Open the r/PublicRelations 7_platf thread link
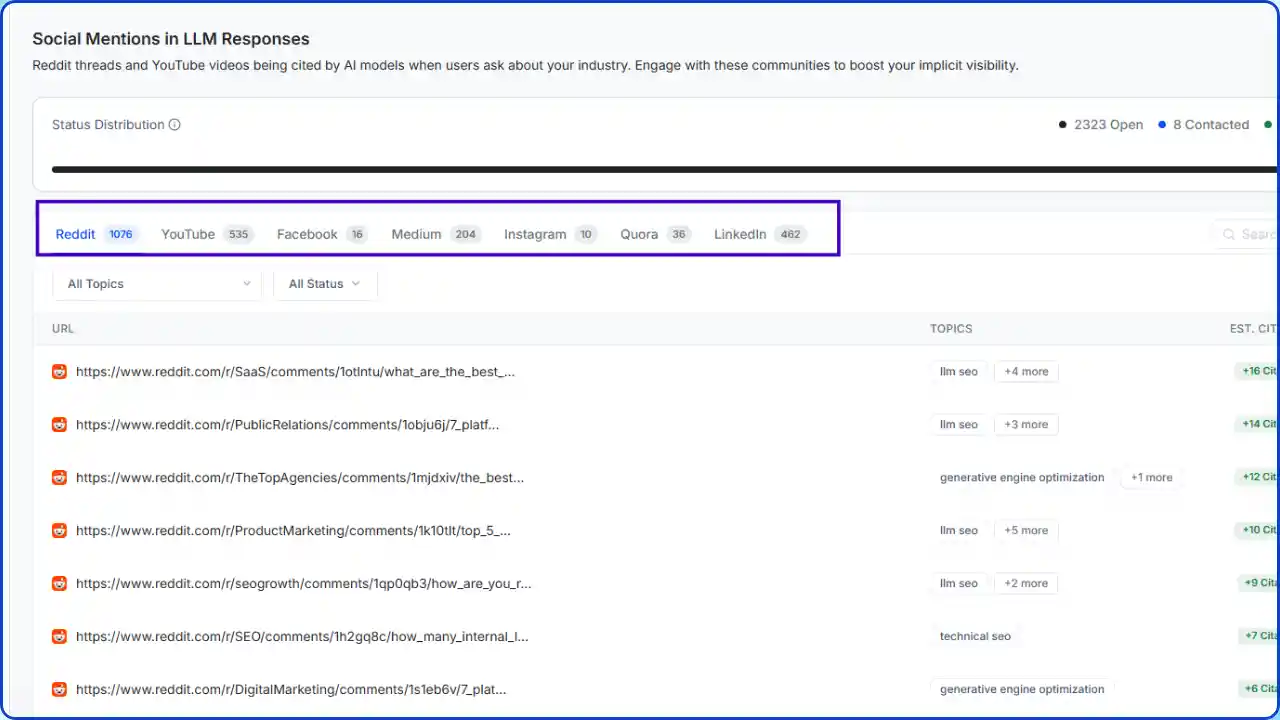The width and height of the screenshot is (1280, 720). click(x=287, y=424)
